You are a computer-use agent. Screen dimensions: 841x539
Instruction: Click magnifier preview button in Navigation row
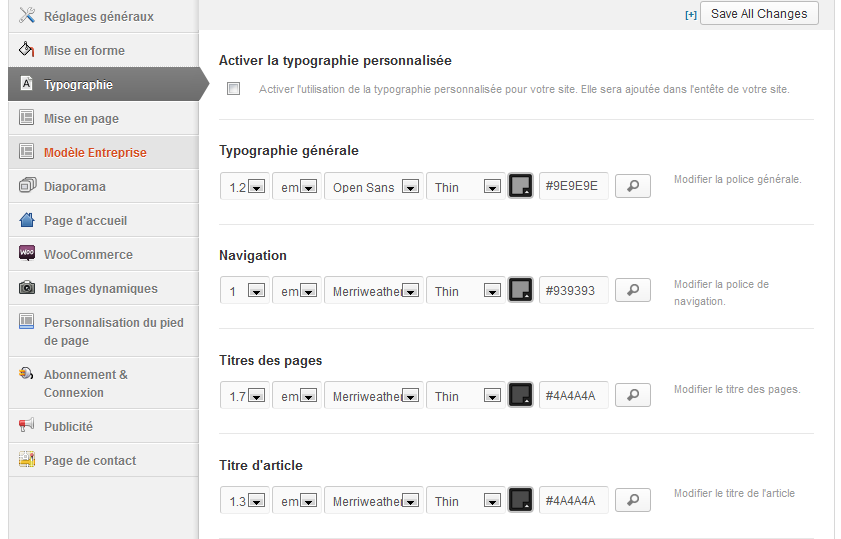[632, 291]
